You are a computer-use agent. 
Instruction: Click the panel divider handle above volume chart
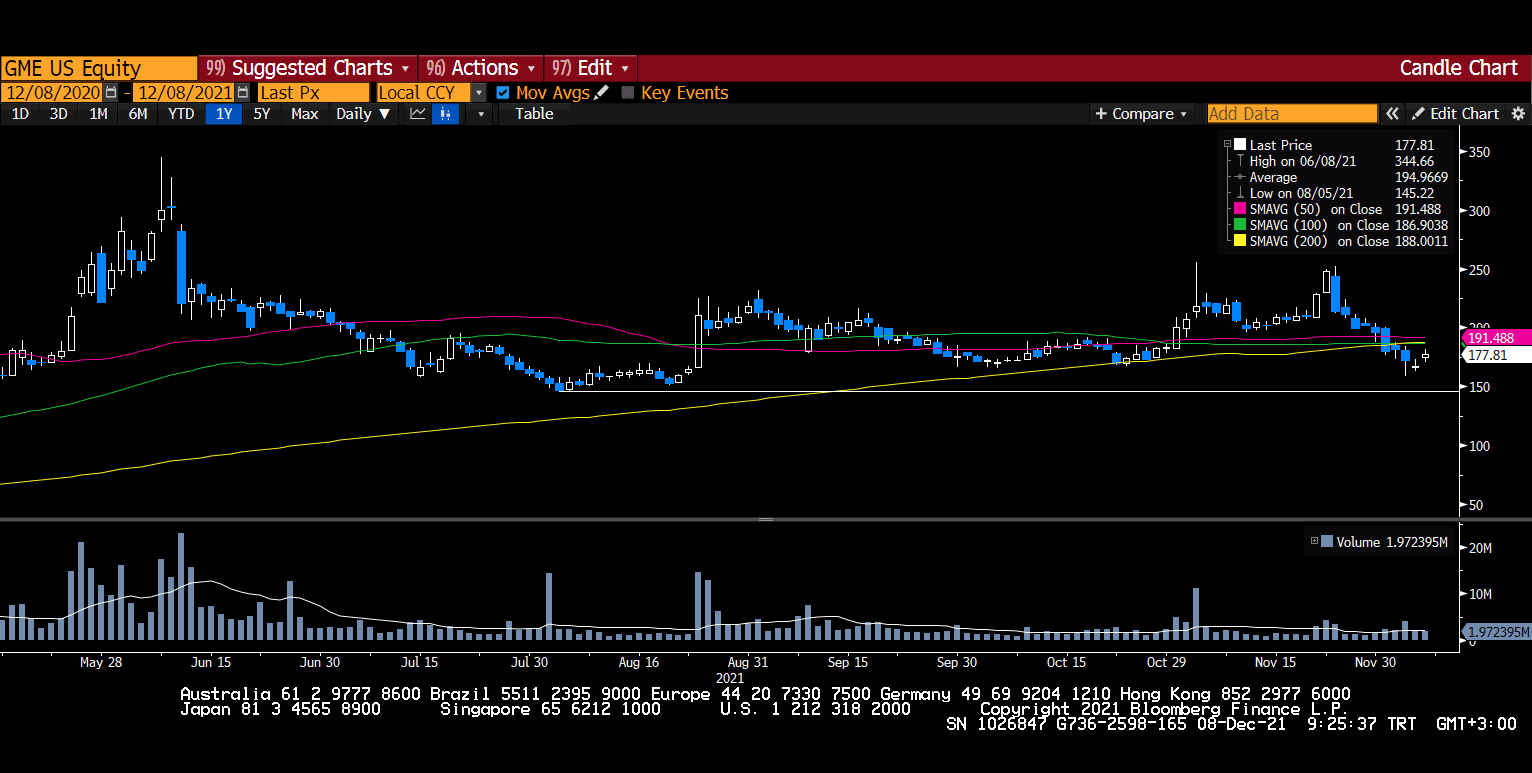pyautogui.click(x=766, y=519)
